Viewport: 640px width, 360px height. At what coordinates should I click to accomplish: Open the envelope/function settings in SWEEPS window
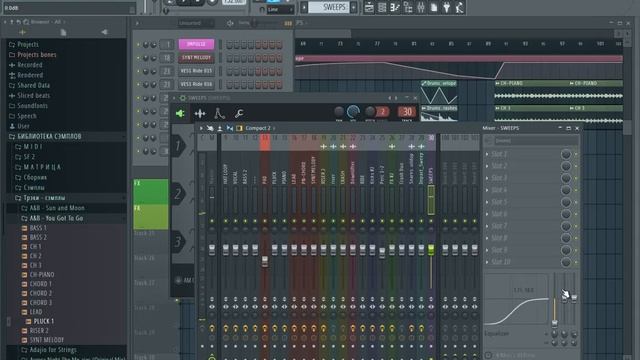[x=200, y=113]
